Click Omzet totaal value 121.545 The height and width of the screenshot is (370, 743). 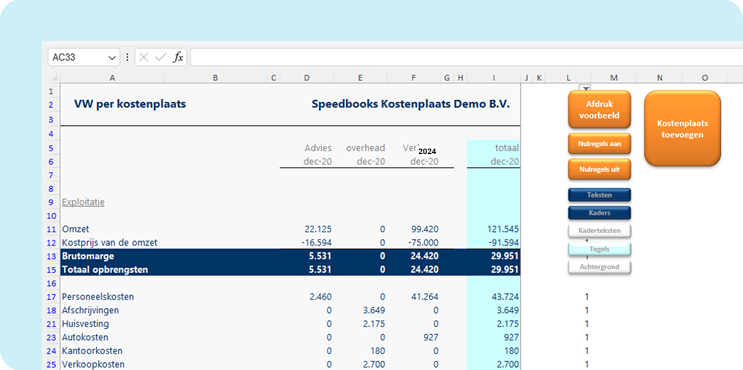pos(503,229)
